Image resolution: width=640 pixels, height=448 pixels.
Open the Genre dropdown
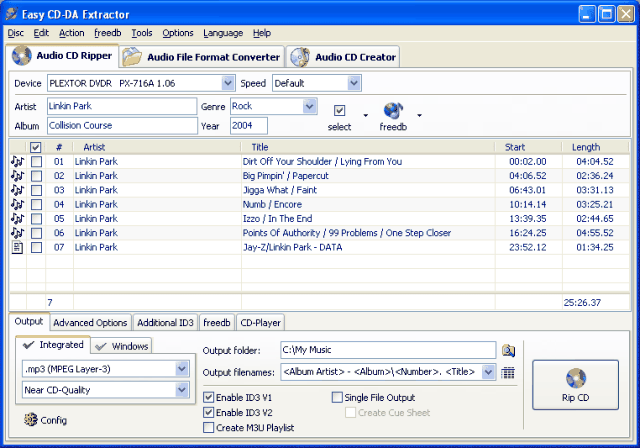point(309,106)
